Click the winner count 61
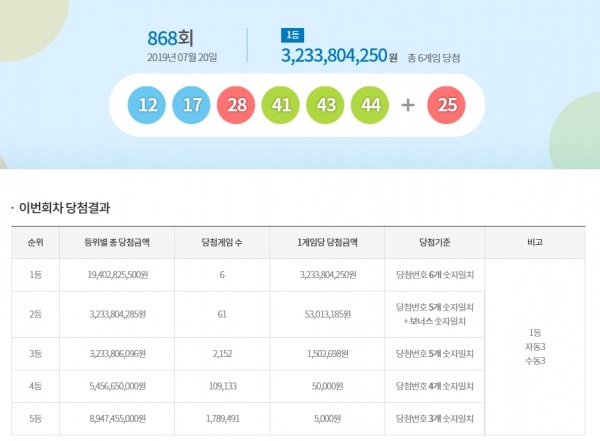Screen dimensions: 600x441 [x=222, y=314]
